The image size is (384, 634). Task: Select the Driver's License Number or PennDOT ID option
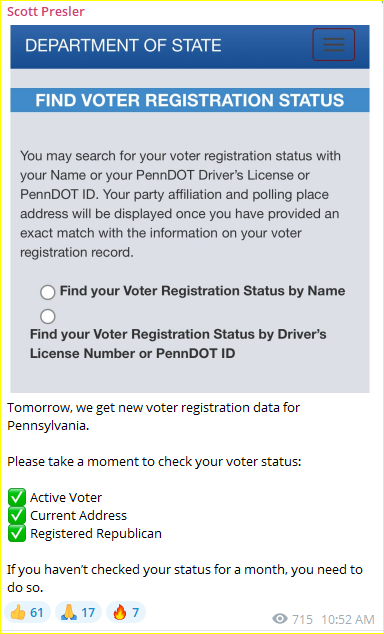click(x=48, y=316)
